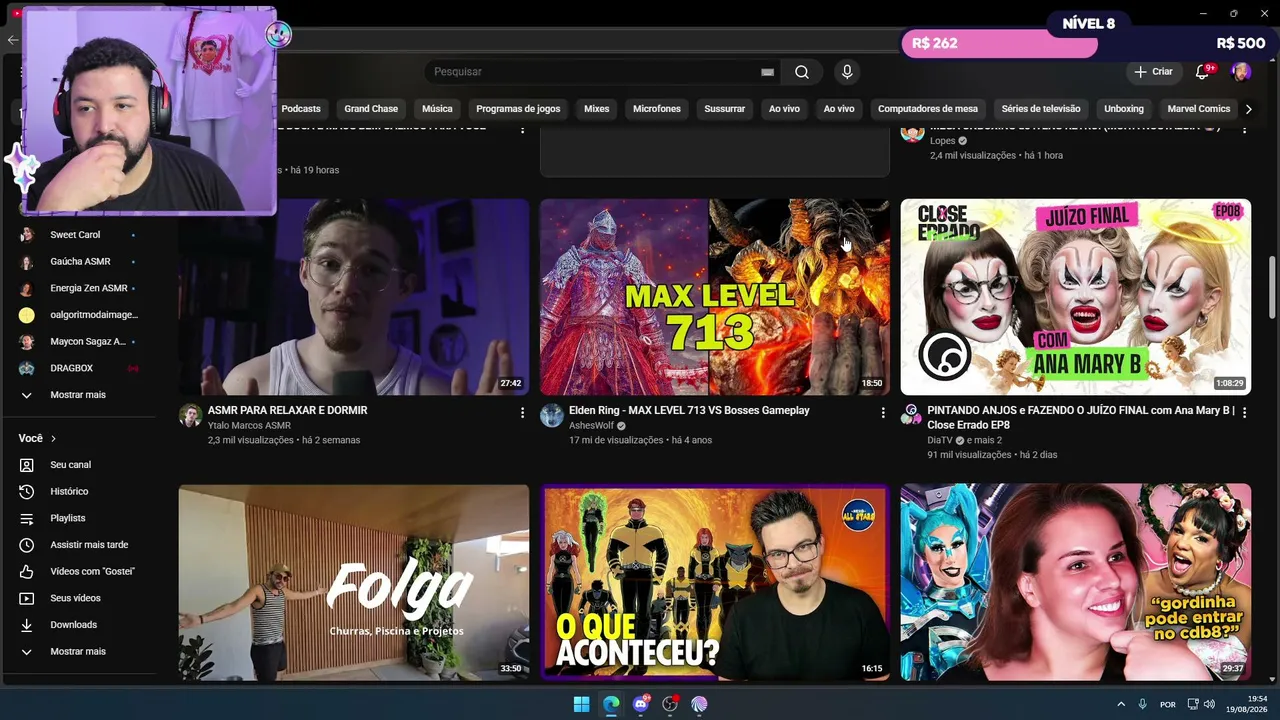Select the Séries de televisão chip
Image resolution: width=1280 pixels, height=720 pixels.
[1041, 109]
